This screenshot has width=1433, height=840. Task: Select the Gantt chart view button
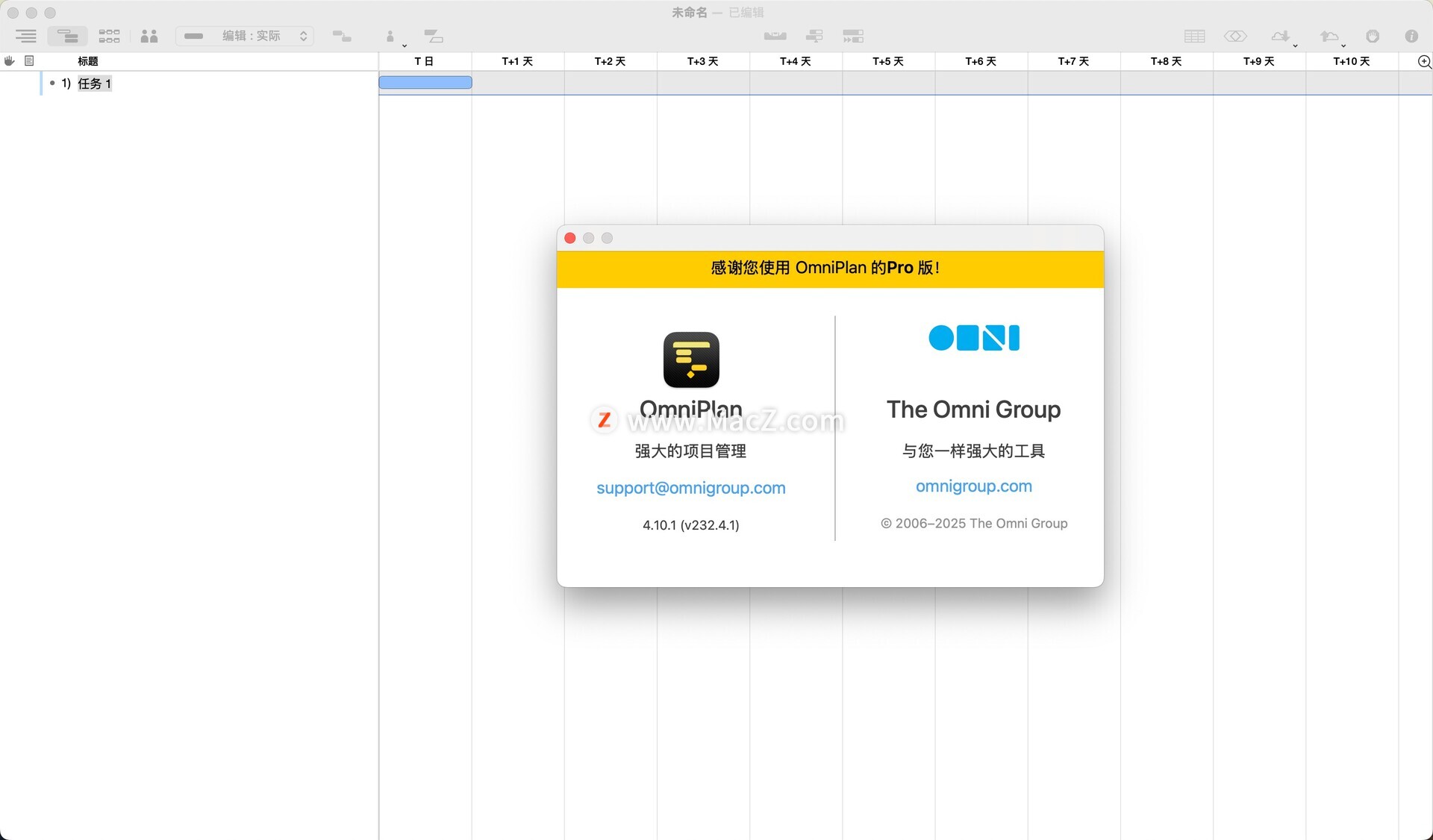pos(67,36)
